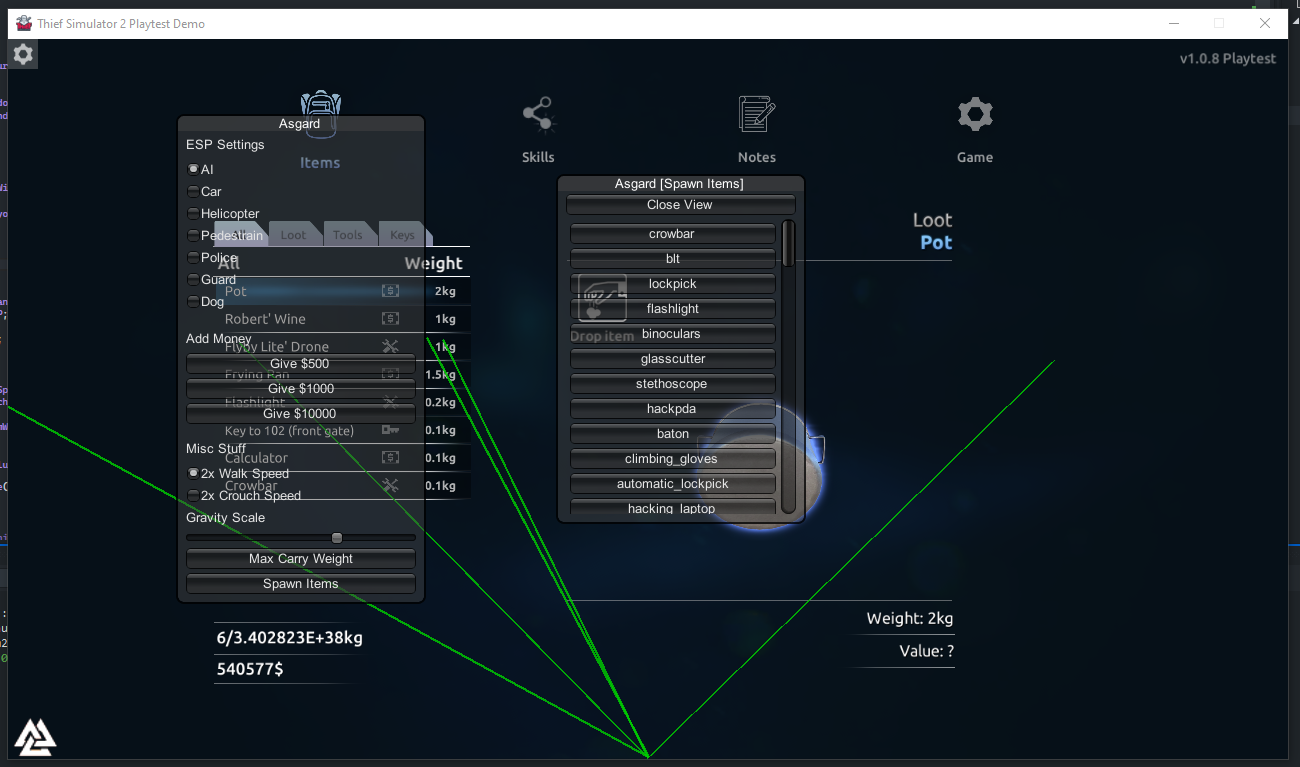Spawn the hackpda item

pos(672,409)
